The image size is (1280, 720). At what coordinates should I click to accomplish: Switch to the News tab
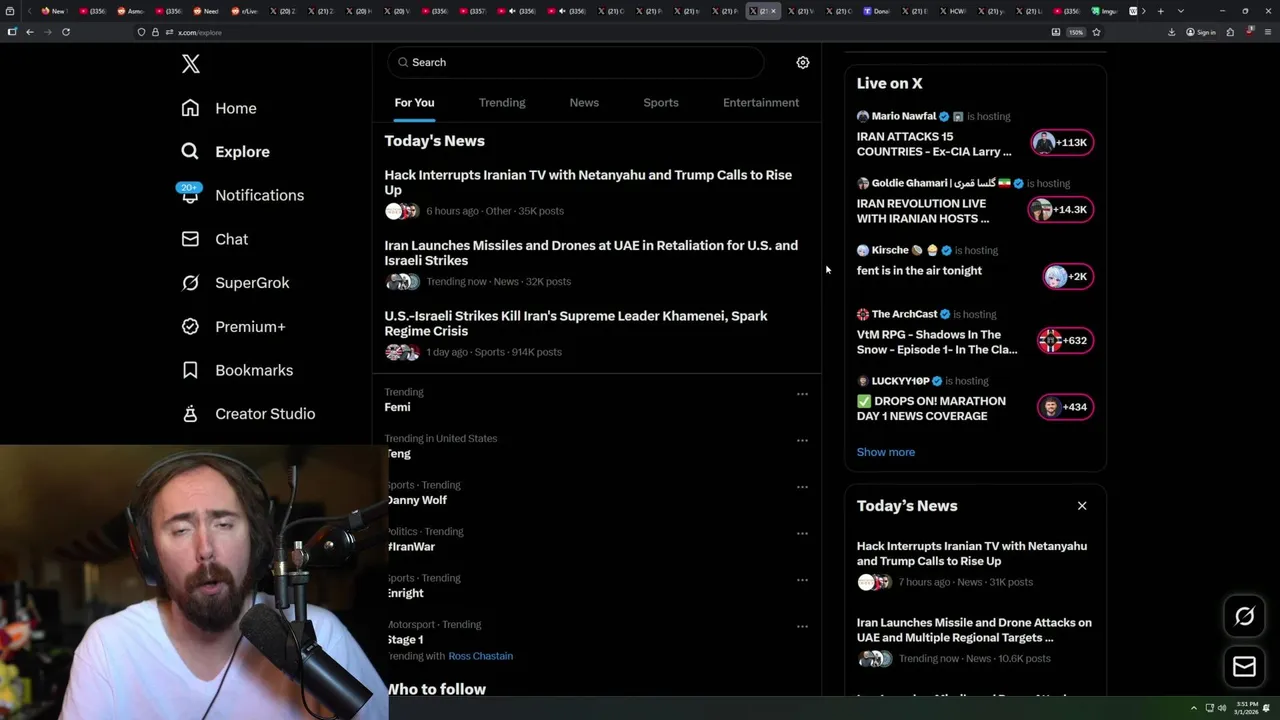click(584, 103)
